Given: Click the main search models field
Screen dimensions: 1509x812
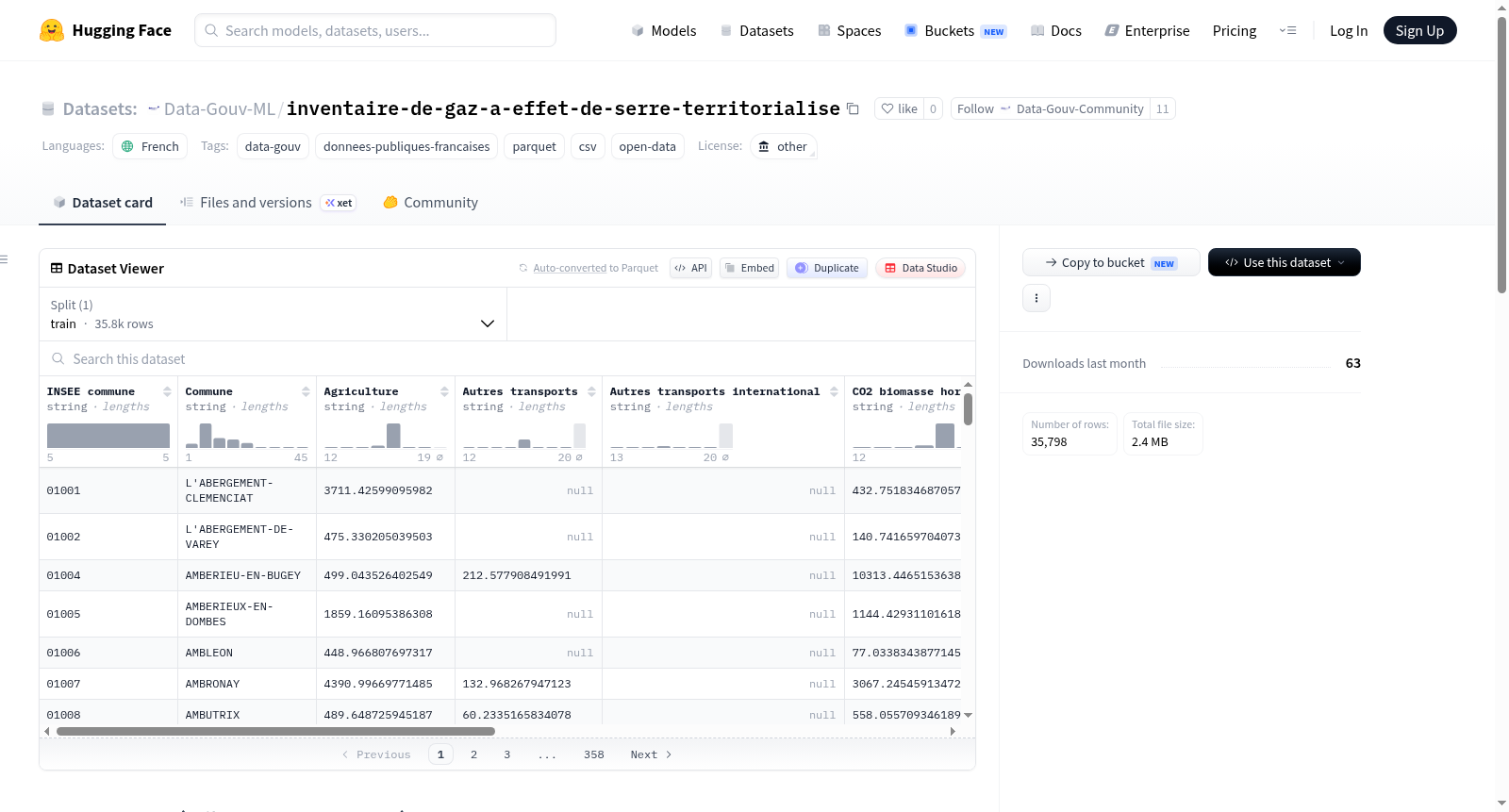Looking at the screenshot, I should tap(375, 30).
